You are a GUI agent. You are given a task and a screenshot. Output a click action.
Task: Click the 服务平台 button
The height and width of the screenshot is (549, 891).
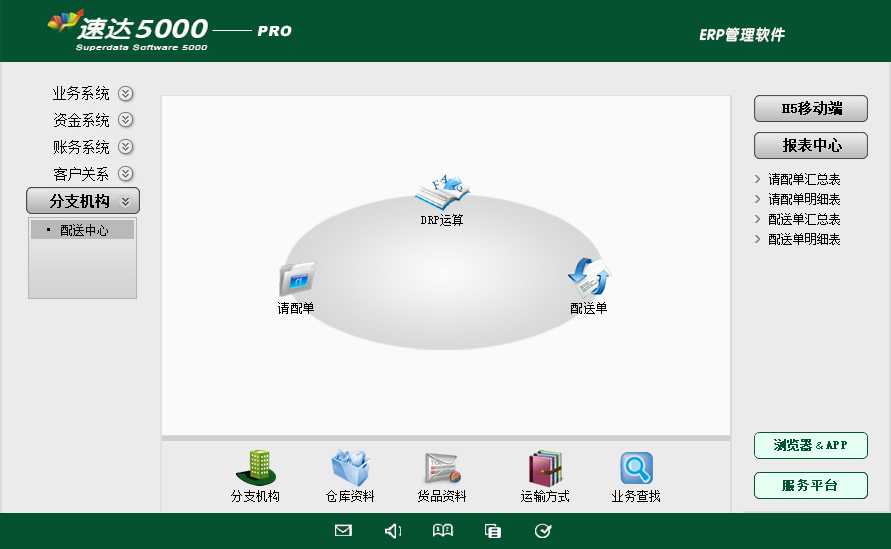point(811,485)
